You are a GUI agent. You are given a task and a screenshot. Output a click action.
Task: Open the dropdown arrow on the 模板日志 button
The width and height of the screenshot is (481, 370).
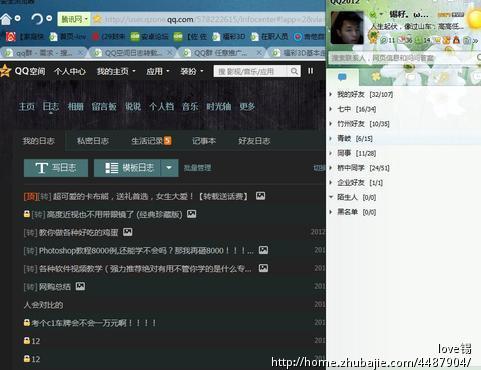pyautogui.click(x=169, y=168)
